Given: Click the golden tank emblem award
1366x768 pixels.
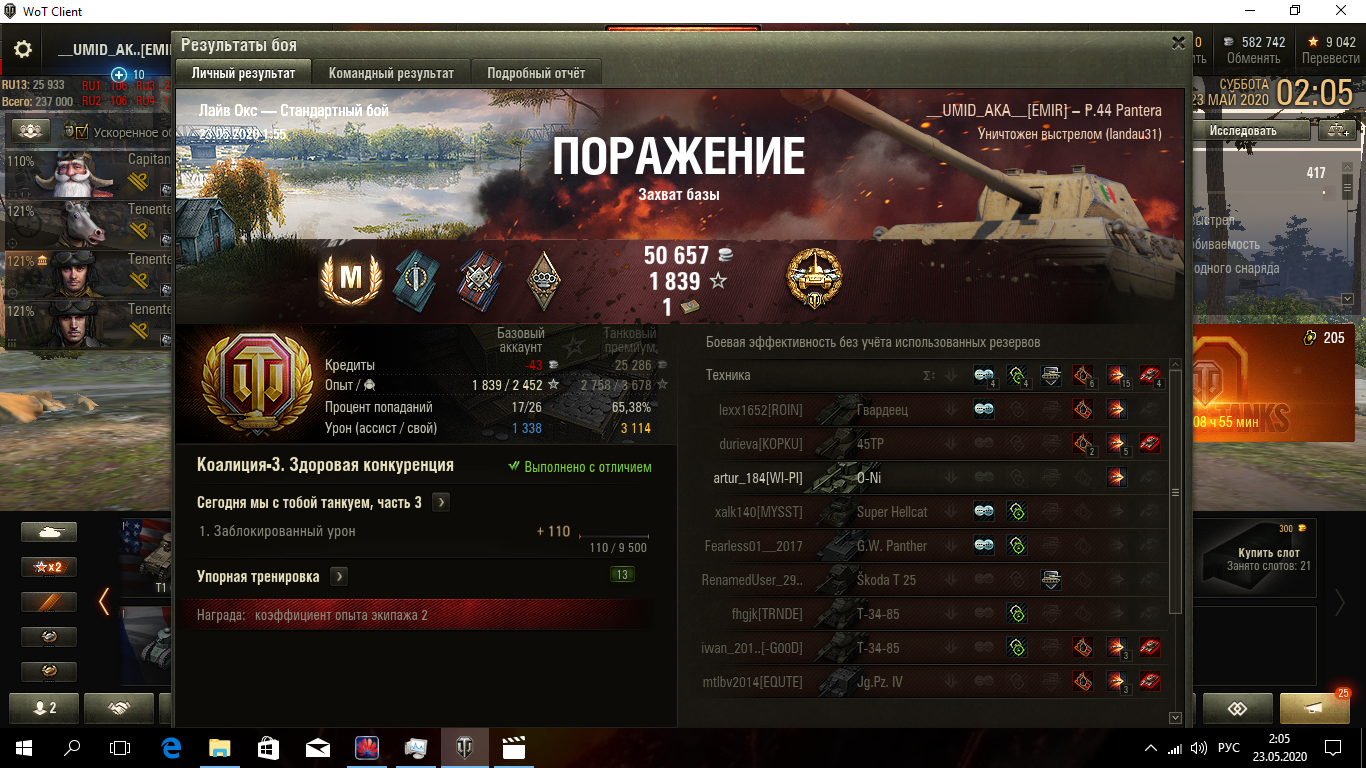Looking at the screenshot, I should click(815, 278).
